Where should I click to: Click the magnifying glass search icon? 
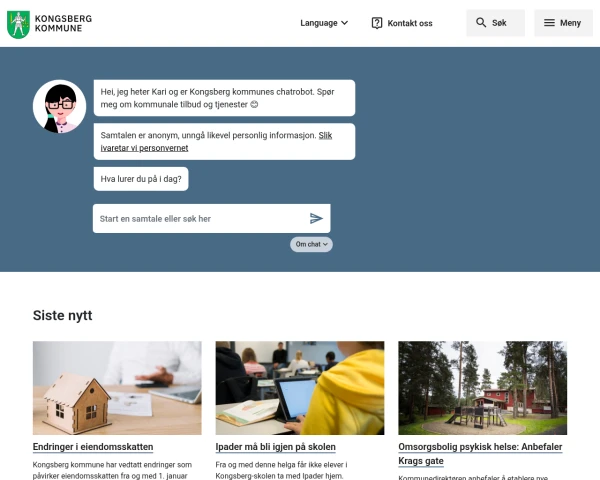coord(481,23)
